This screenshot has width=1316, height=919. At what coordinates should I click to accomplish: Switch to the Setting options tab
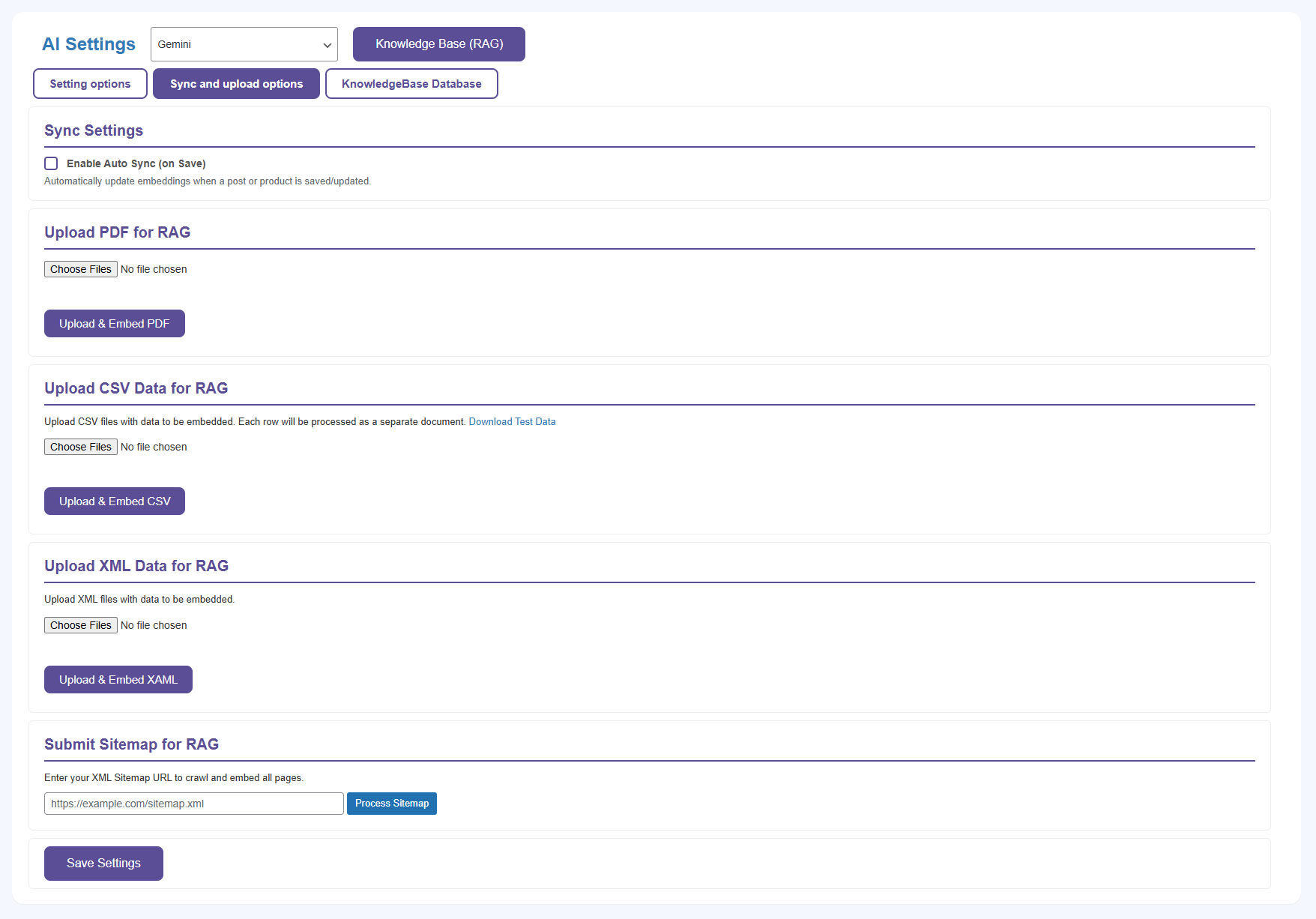pyautogui.click(x=90, y=84)
